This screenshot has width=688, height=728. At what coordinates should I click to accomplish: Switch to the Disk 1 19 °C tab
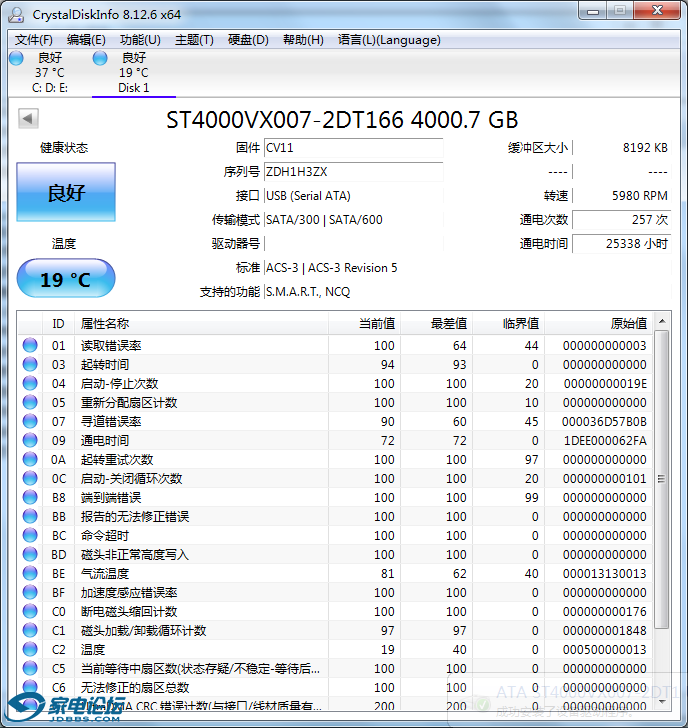[x=134, y=73]
